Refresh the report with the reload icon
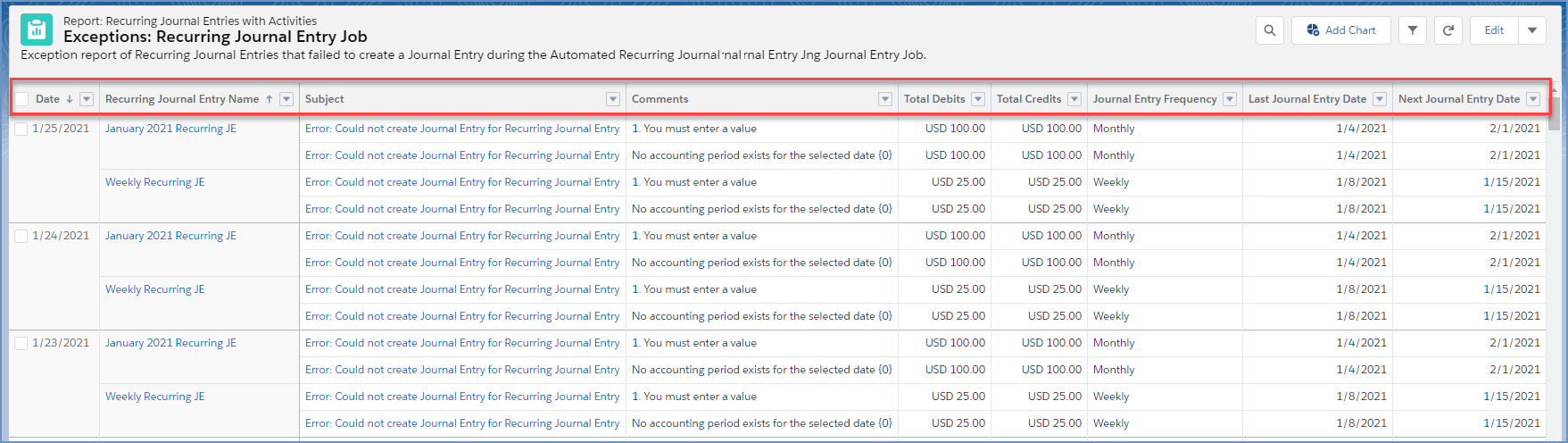The height and width of the screenshot is (443, 1568). pos(1448,30)
